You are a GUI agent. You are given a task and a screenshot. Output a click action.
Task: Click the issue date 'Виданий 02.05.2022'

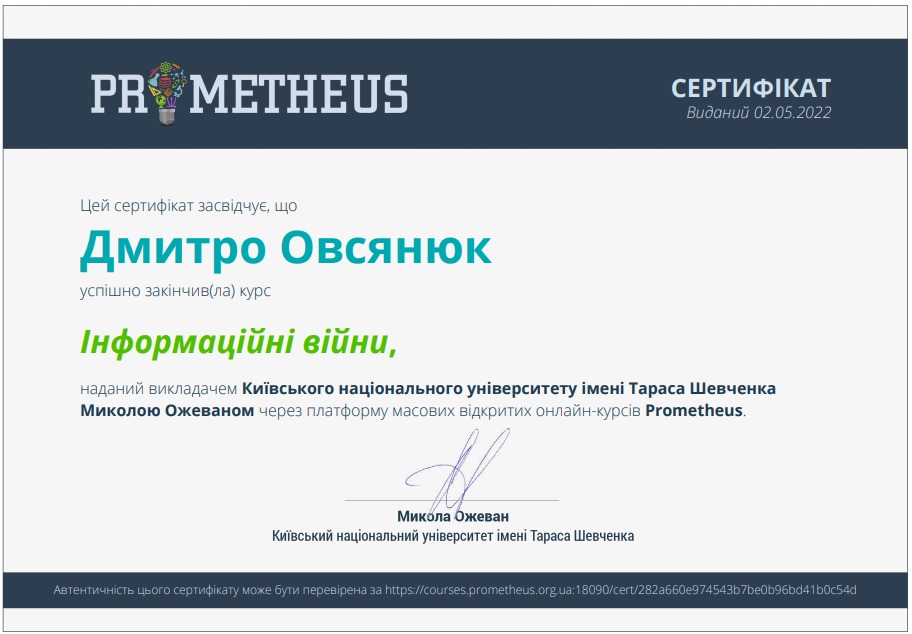pyautogui.click(x=758, y=112)
